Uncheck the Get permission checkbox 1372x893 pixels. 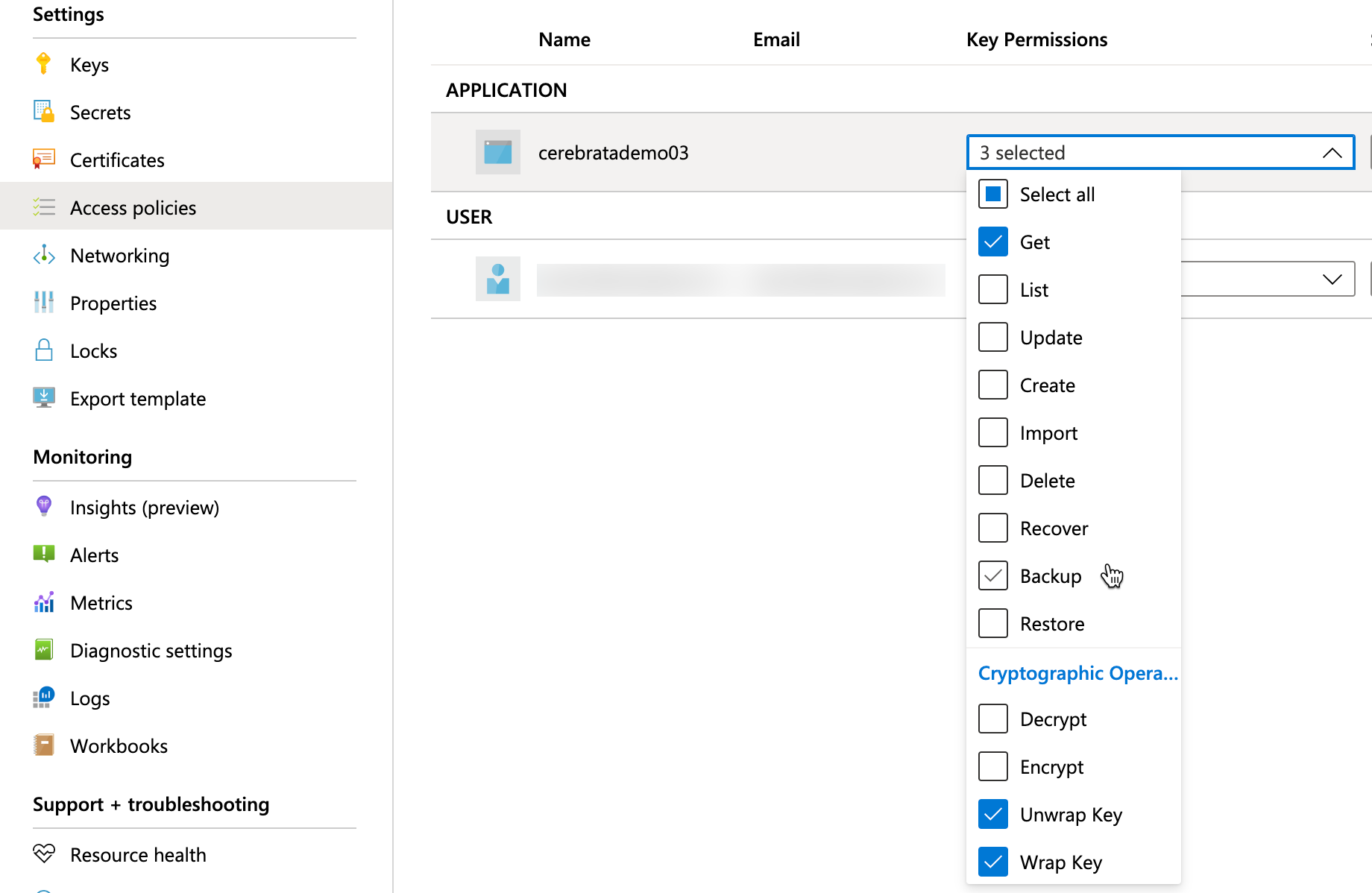point(993,242)
